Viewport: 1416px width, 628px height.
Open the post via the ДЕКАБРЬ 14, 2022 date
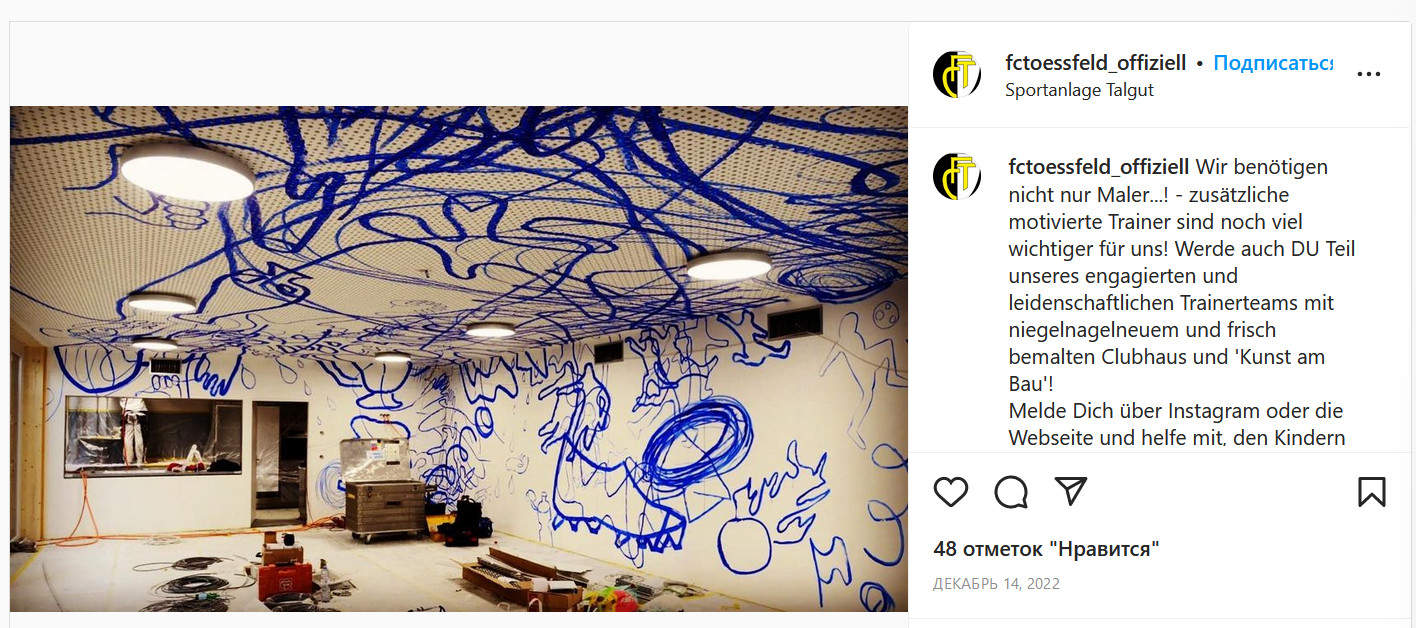[x=997, y=584]
